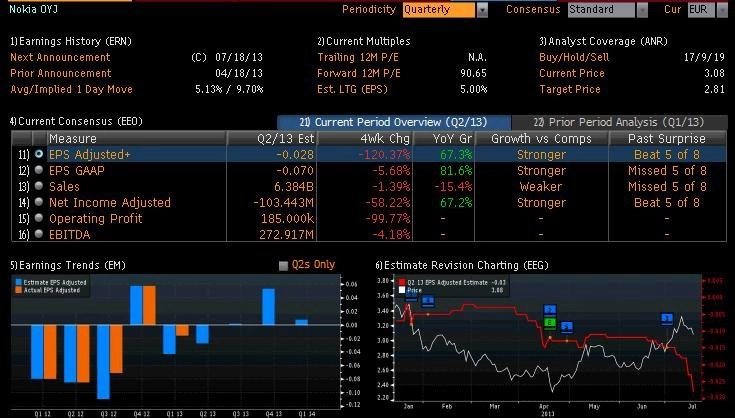Click the Measure column header
735x418 pixels.
point(136,139)
